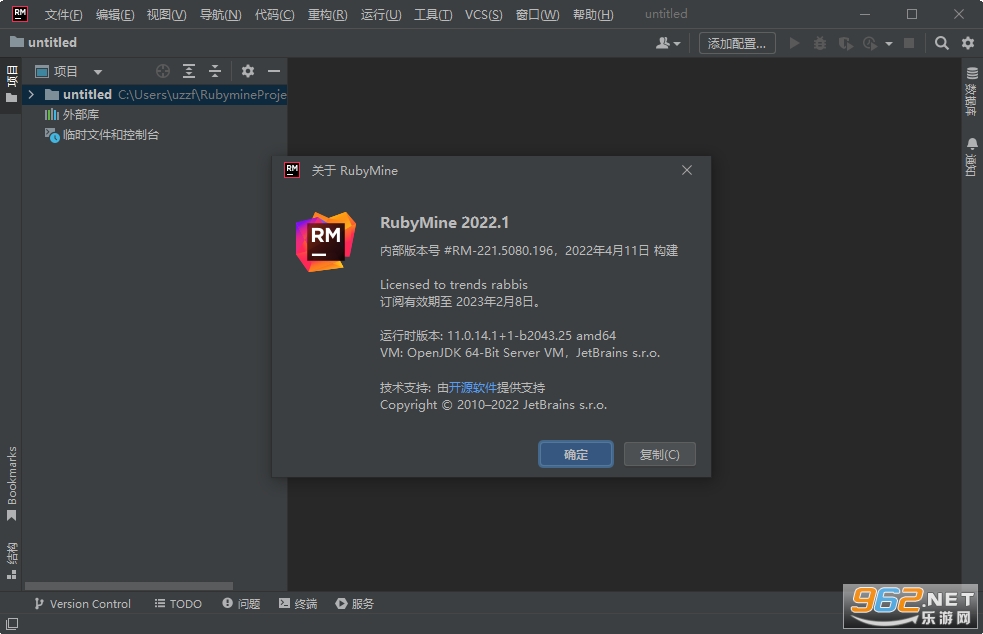Close the About RubyMine dialog

coord(687,170)
